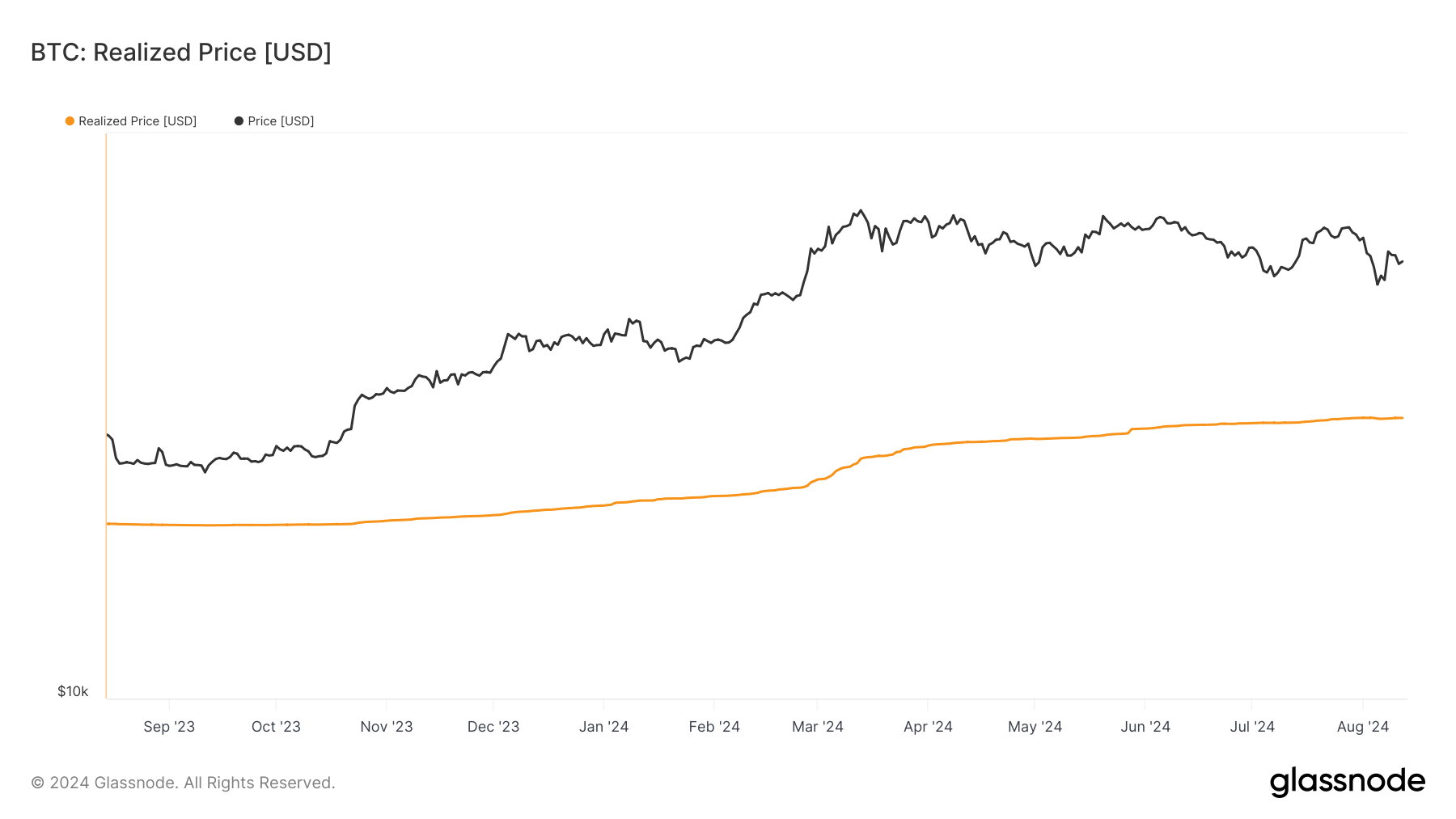The width and height of the screenshot is (1456, 819).
Task: Click the Aug '24 axis label
Action: click(1362, 727)
